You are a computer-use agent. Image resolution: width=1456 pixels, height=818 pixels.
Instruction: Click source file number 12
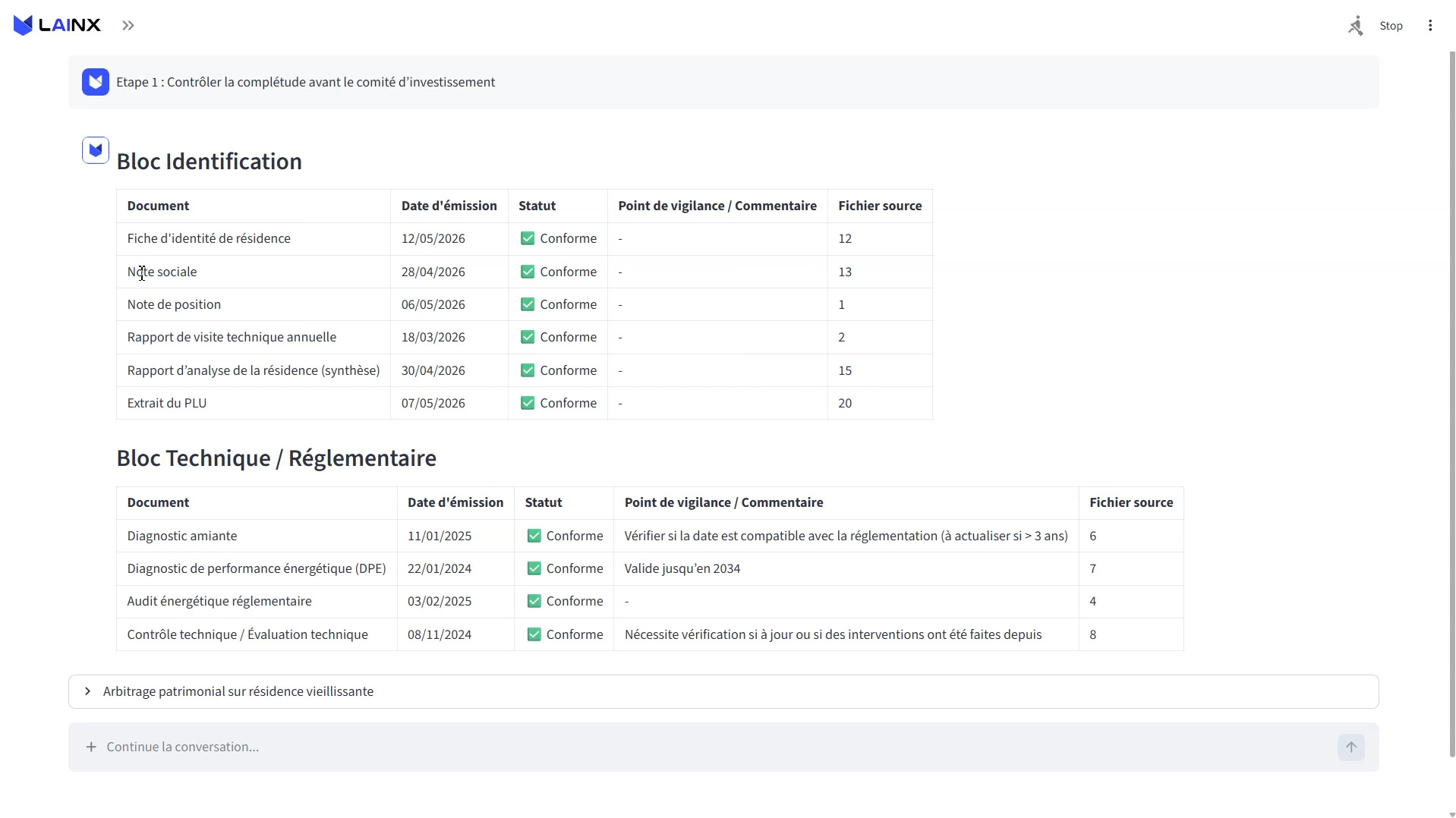point(845,238)
